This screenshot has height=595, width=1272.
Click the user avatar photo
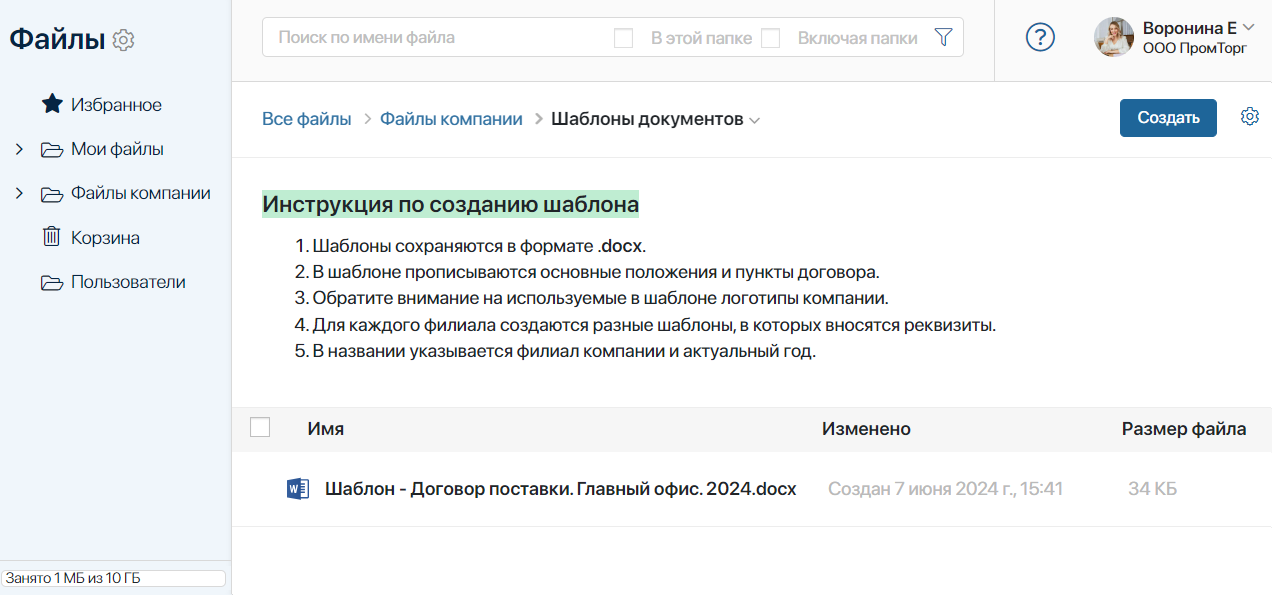(x=1114, y=37)
